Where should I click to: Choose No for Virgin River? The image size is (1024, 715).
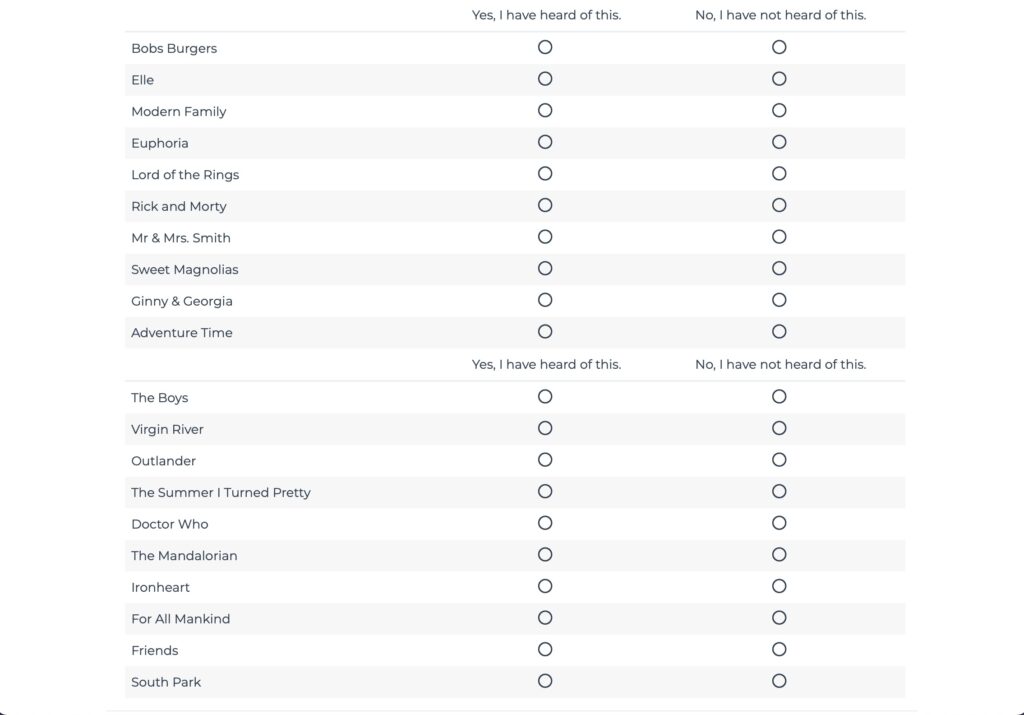779,428
